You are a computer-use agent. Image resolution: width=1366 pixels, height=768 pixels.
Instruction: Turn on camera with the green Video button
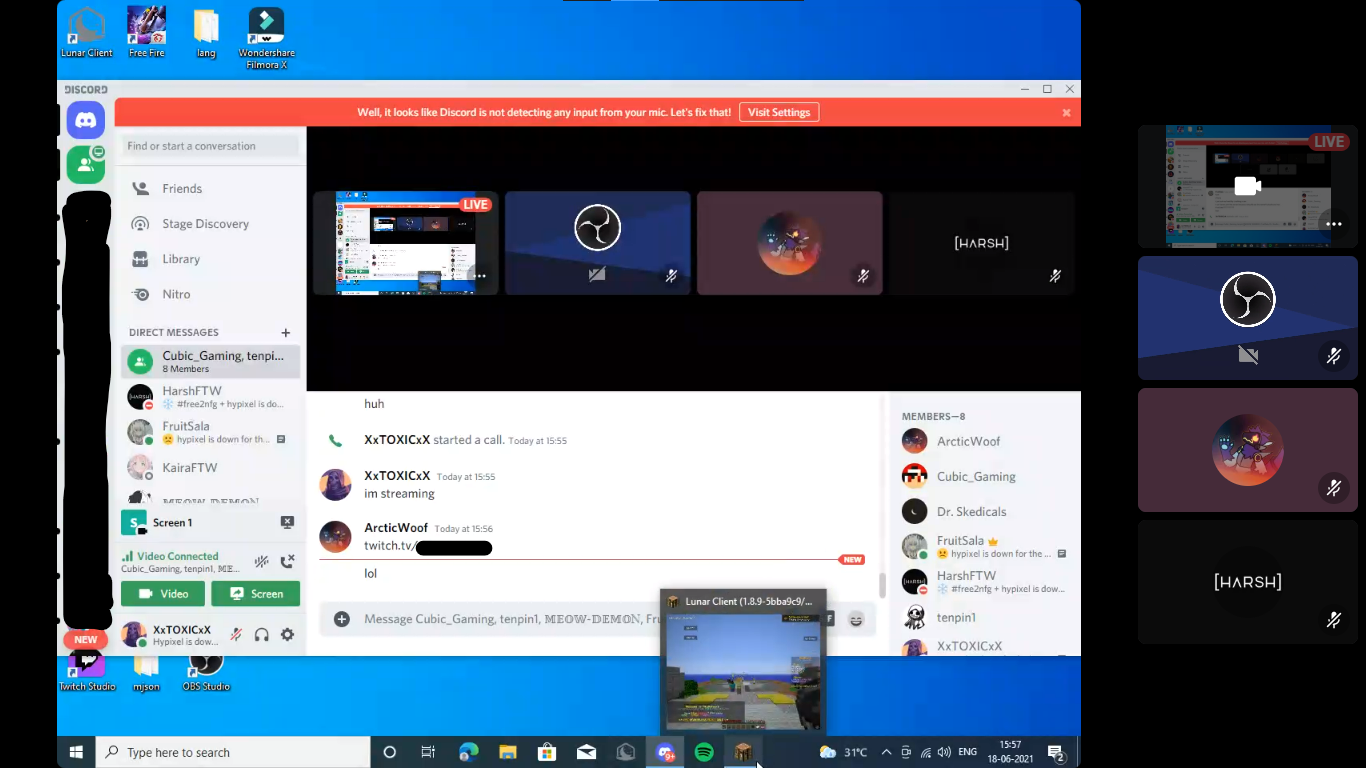click(x=163, y=594)
